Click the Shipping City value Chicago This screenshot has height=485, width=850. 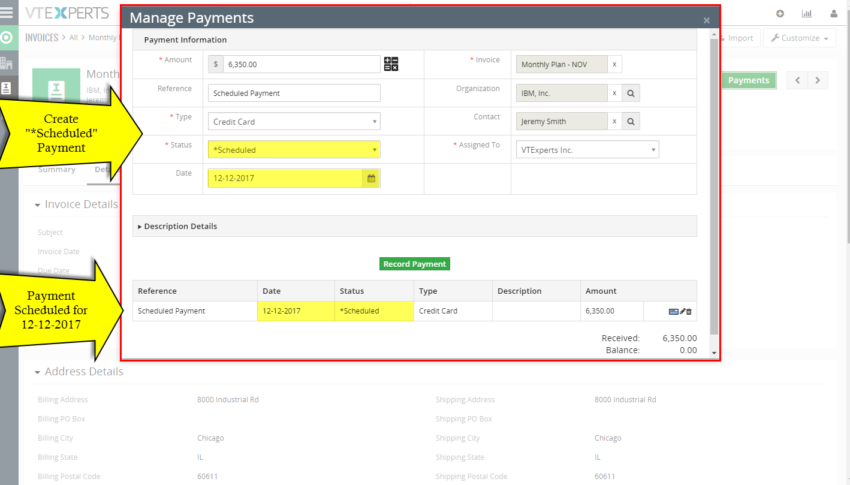pyautogui.click(x=608, y=438)
